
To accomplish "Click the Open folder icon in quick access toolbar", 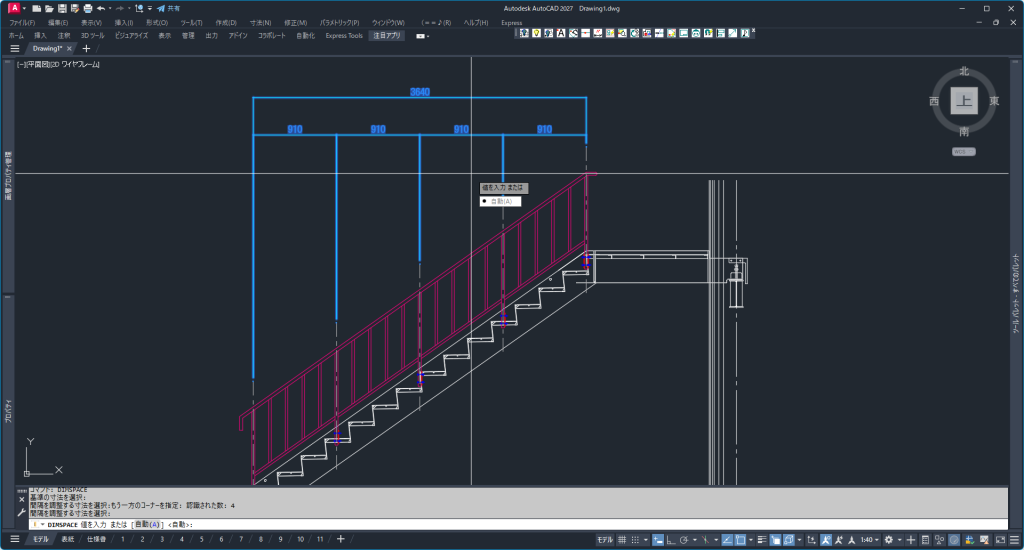I will click(49, 8).
